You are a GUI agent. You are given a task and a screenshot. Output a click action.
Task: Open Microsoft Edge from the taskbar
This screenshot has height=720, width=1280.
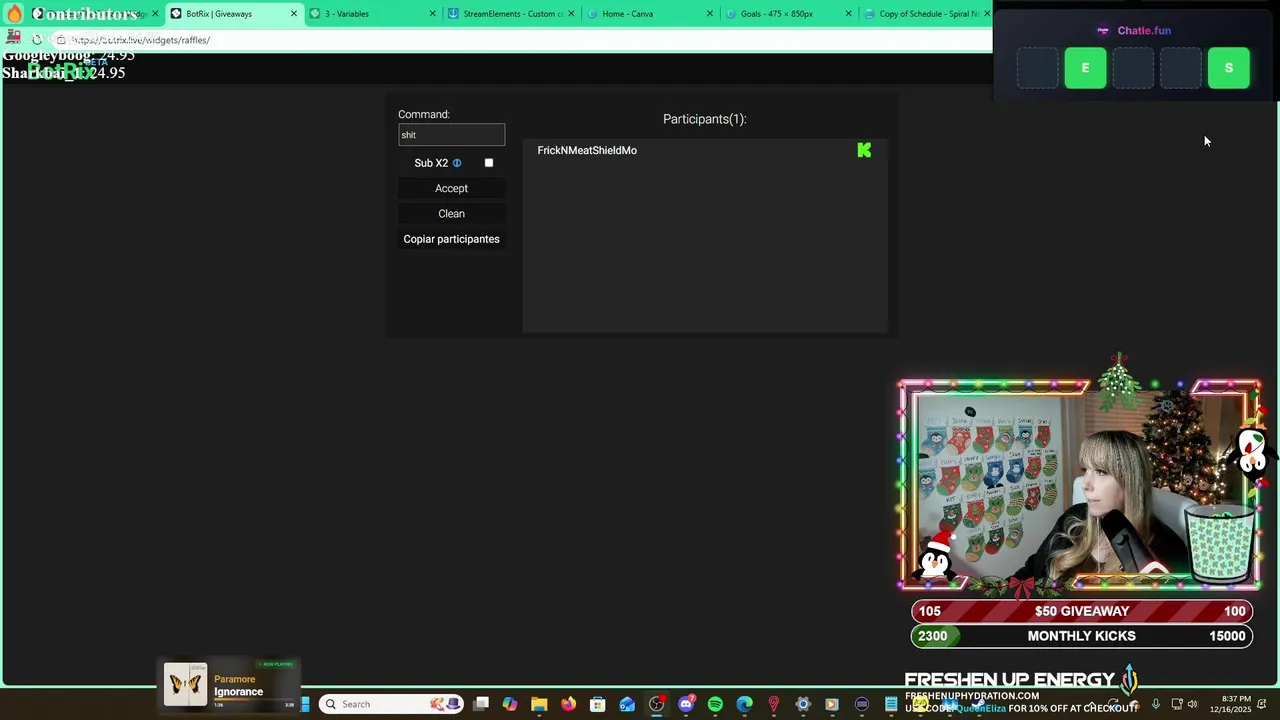point(744,704)
